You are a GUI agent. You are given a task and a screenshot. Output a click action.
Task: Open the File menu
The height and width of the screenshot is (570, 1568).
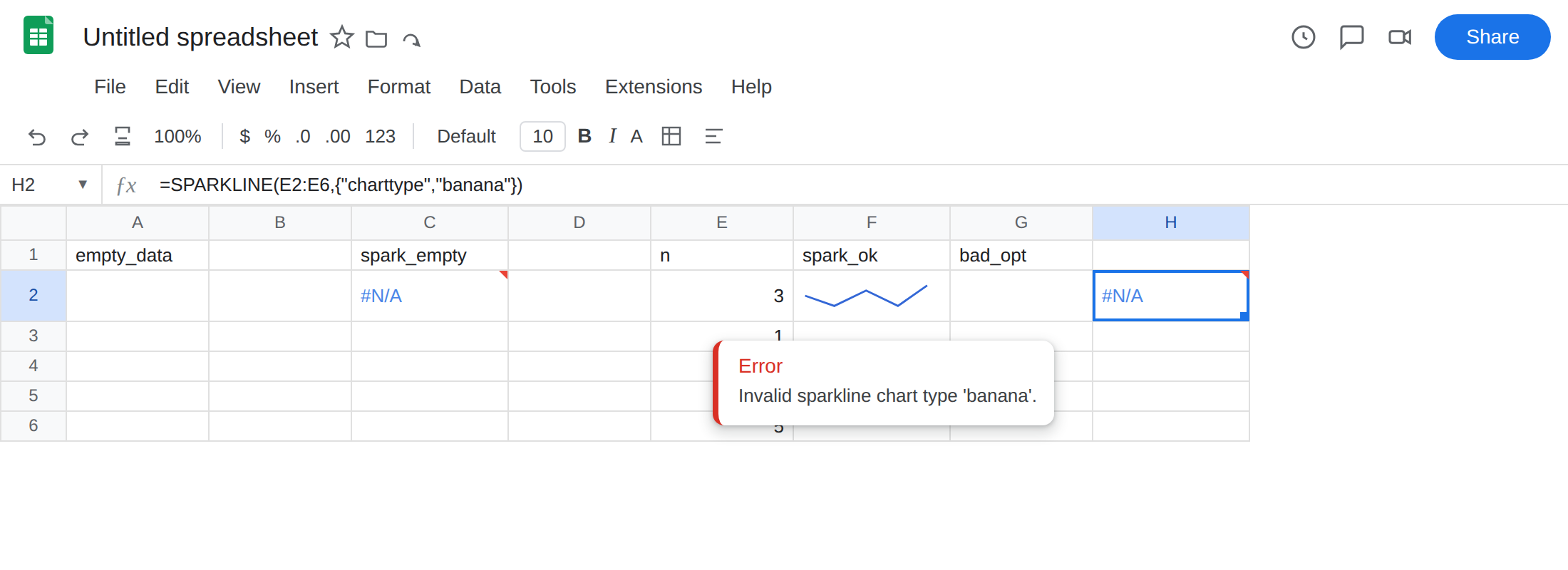click(x=110, y=87)
